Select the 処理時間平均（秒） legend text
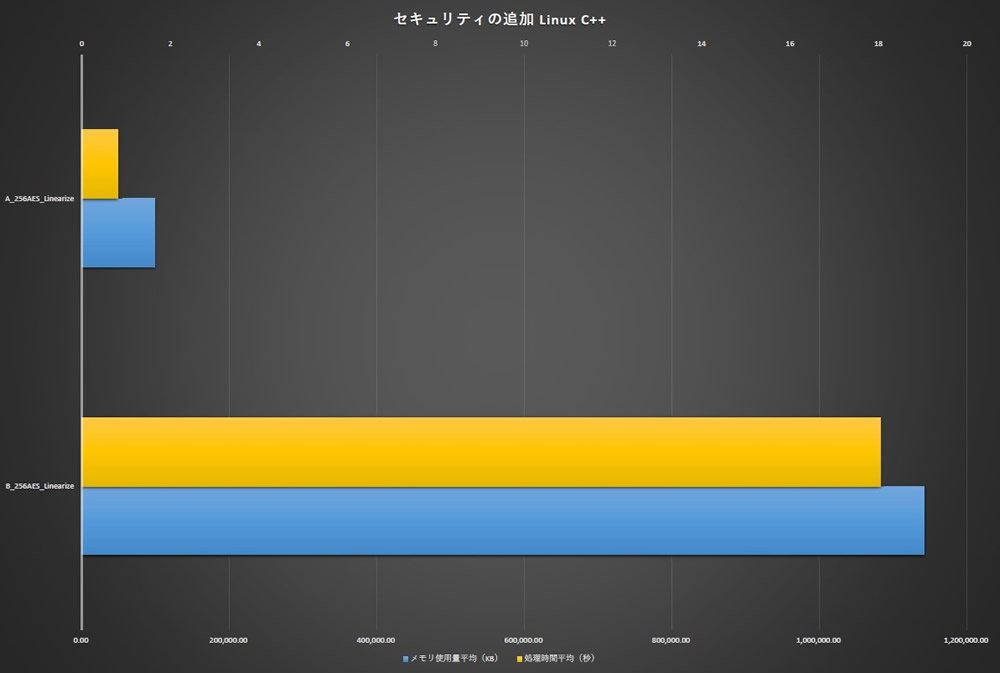The height and width of the screenshot is (673, 1000). 559,659
